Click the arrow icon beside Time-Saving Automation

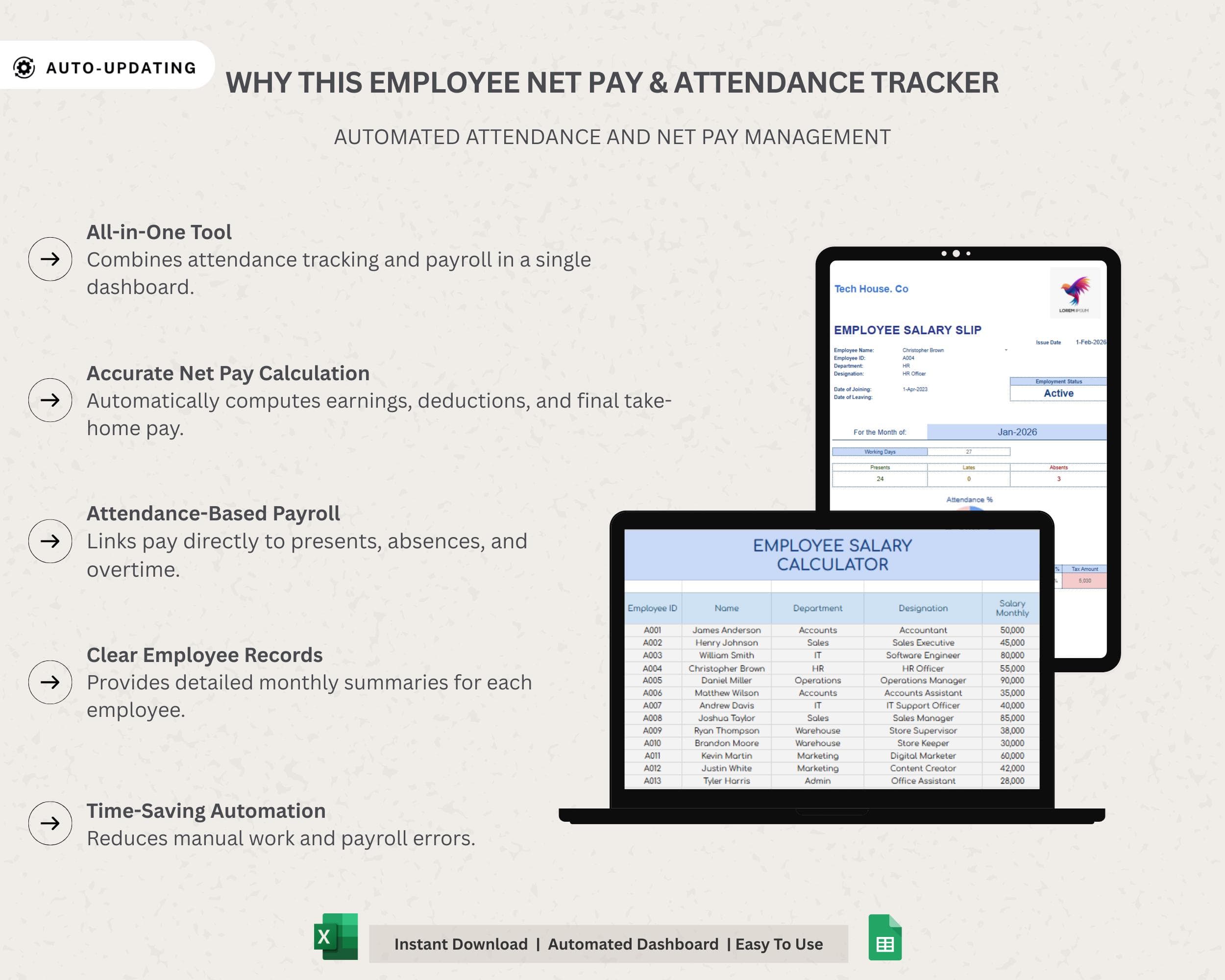(x=50, y=823)
